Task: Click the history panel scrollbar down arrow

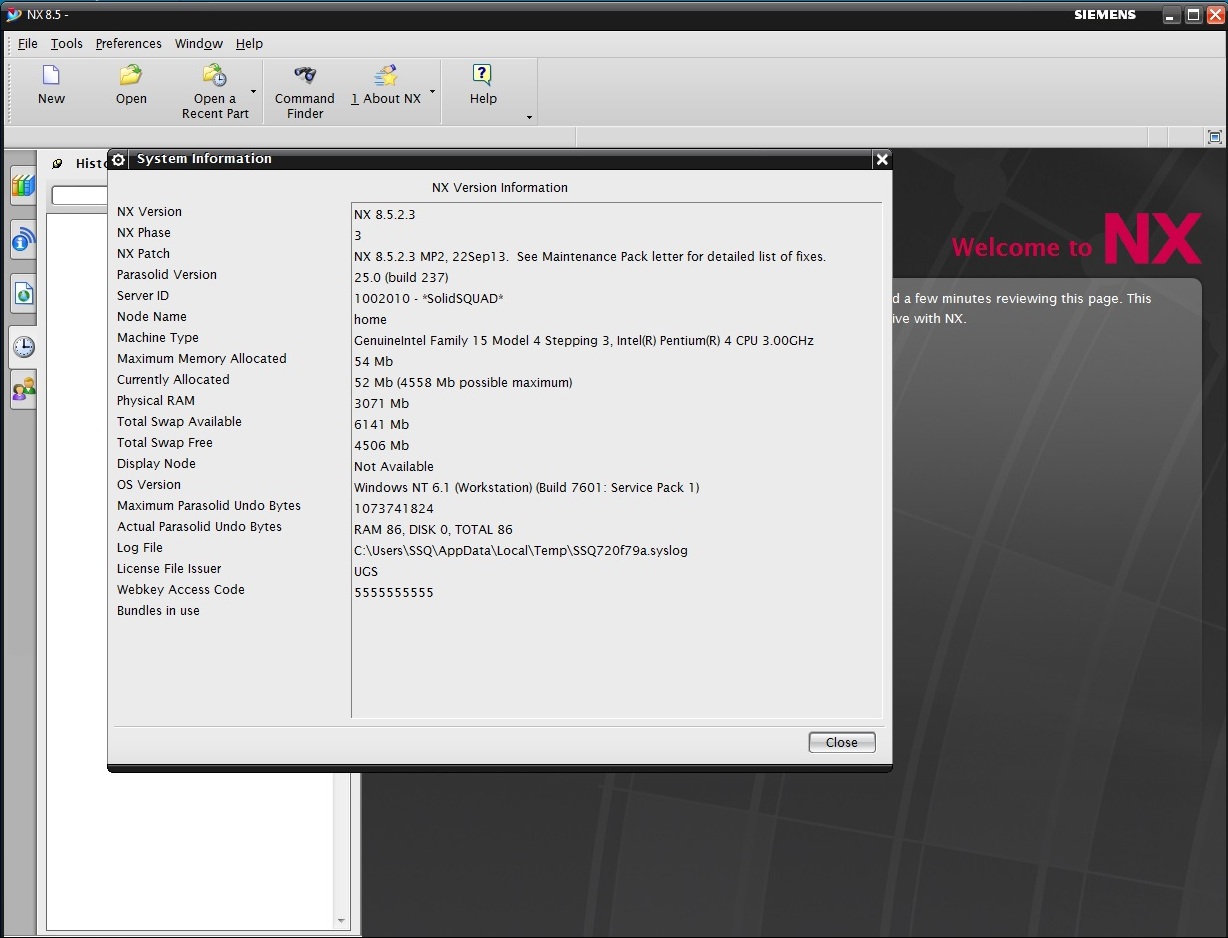Action: tap(341, 921)
